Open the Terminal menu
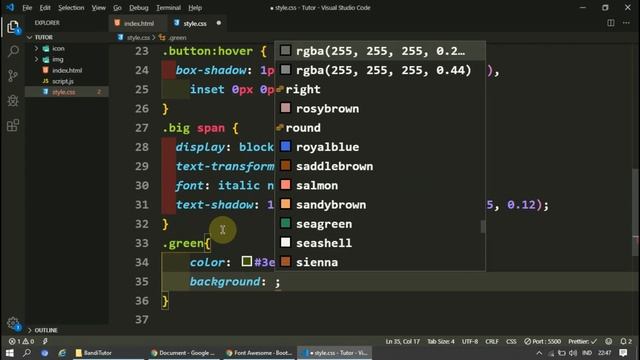The image size is (640, 360). coord(169,7)
